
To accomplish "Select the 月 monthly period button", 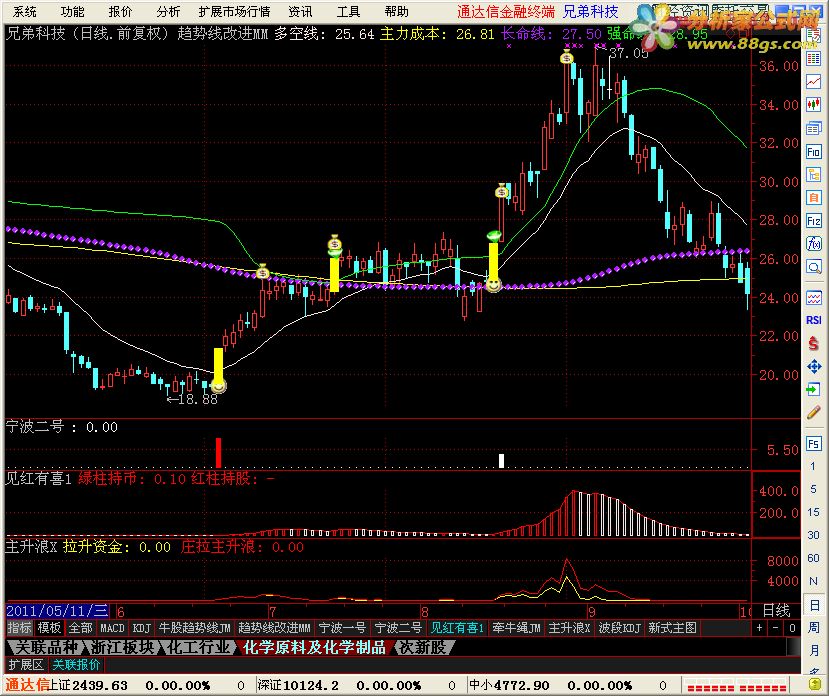I will (814, 650).
